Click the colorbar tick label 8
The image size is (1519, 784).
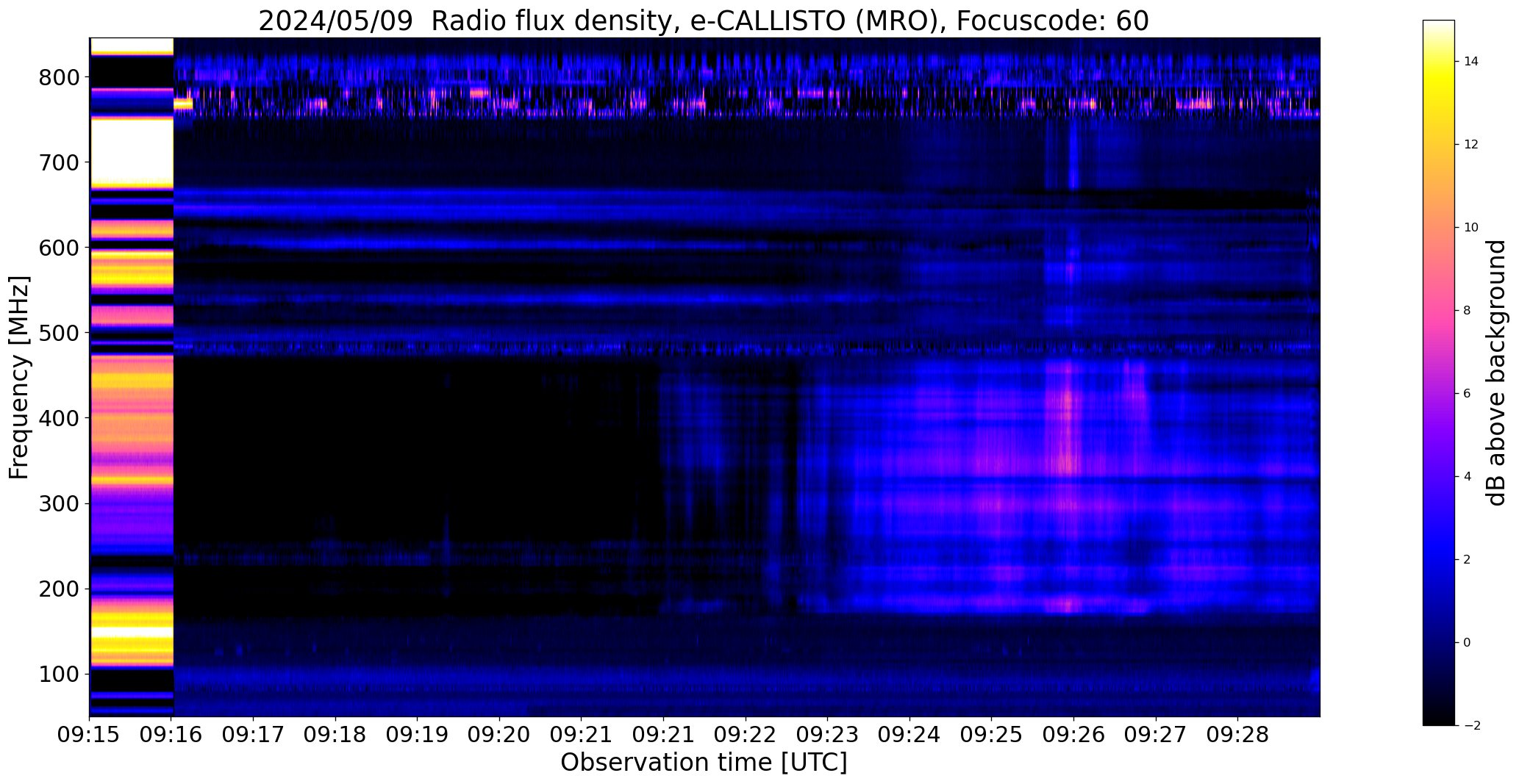[1468, 311]
